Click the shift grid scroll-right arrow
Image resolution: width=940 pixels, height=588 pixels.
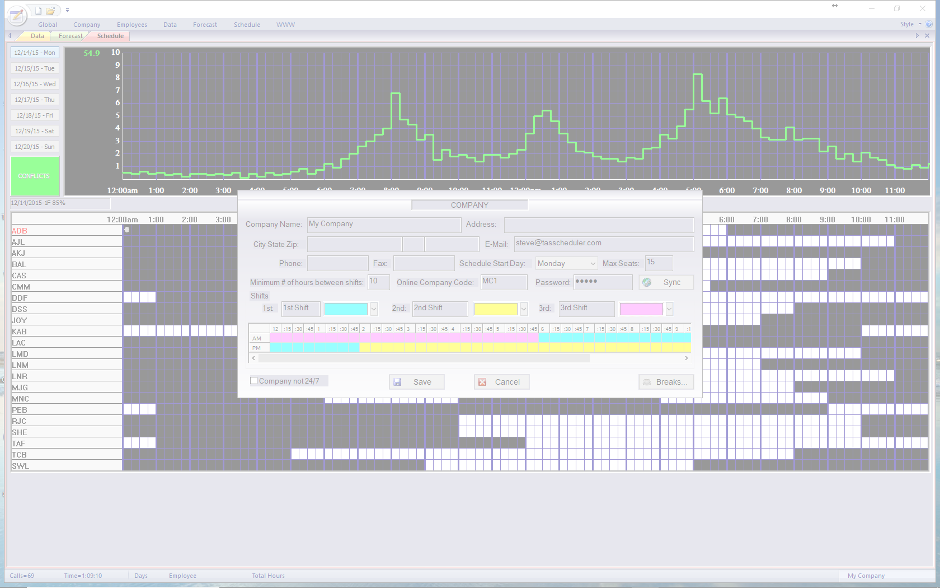(686, 358)
